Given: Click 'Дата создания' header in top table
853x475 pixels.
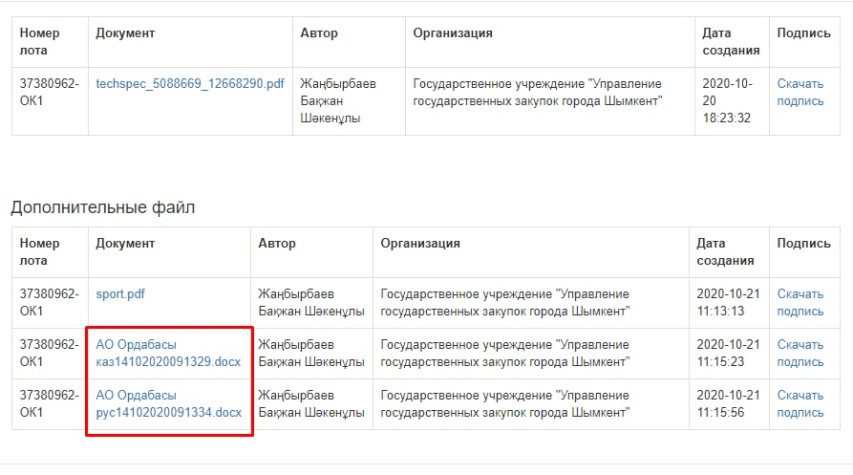Looking at the screenshot, I should [731, 41].
